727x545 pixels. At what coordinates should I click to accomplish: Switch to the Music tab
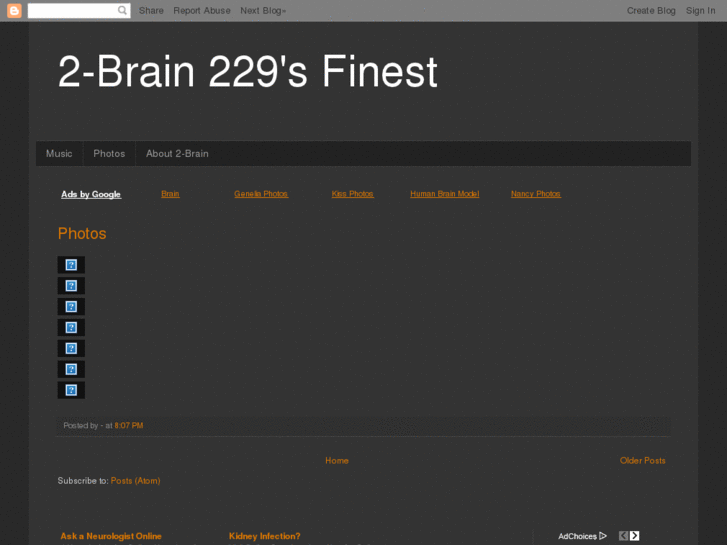pyautogui.click(x=59, y=154)
